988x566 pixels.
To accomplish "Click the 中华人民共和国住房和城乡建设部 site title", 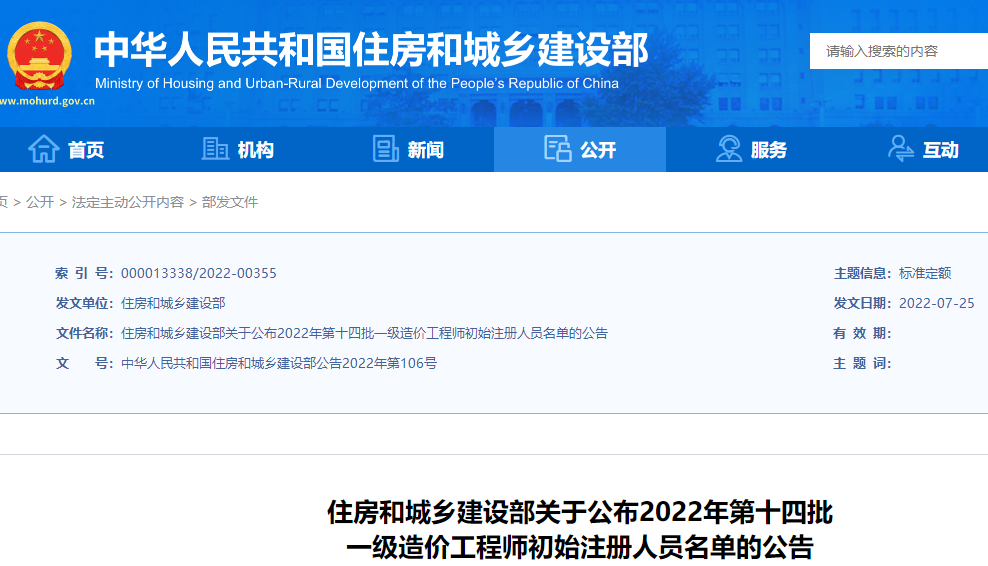I will point(371,48).
